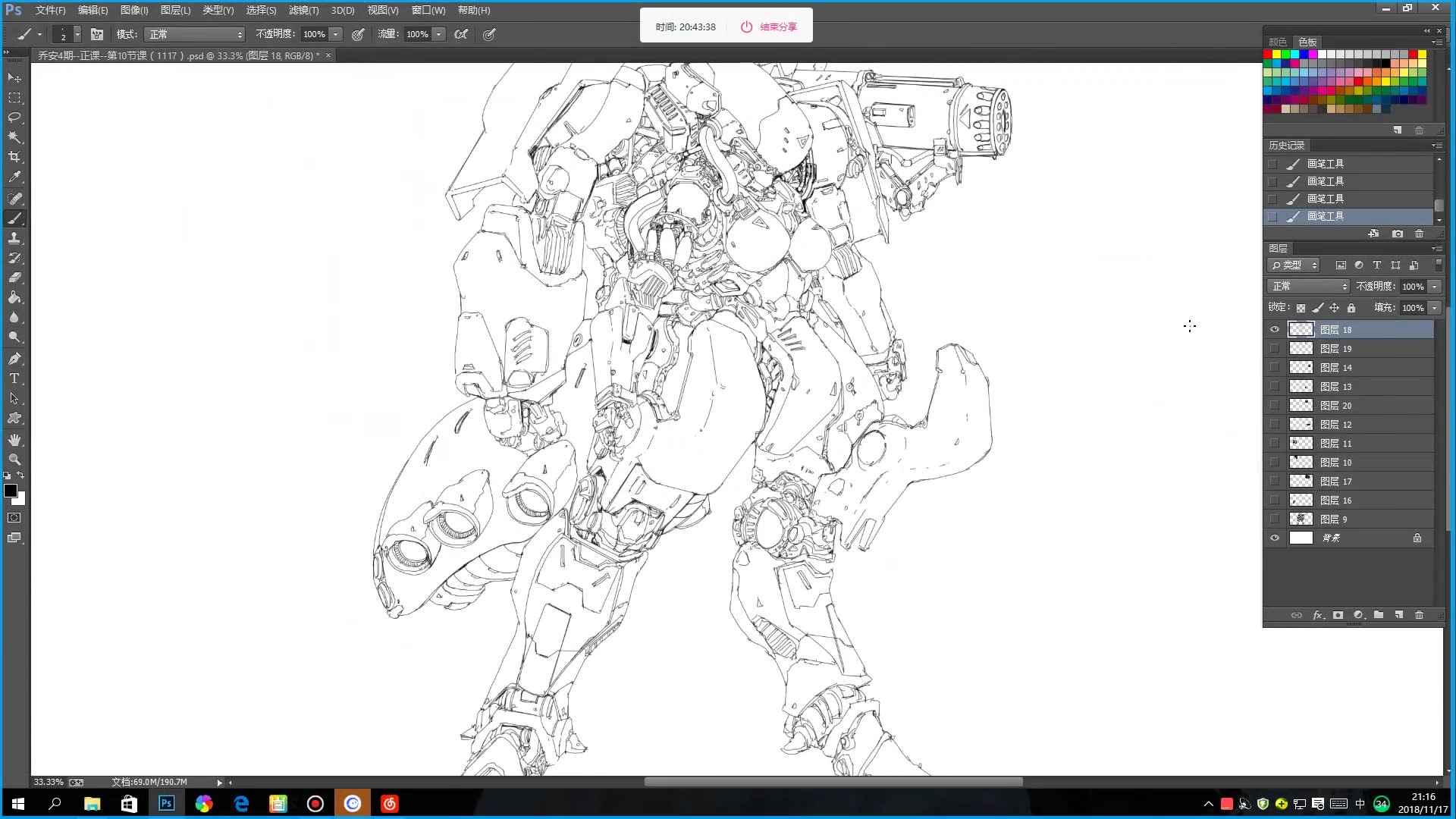Click horizontal scrollbar under canvas
The height and width of the screenshot is (819, 1456).
point(833,782)
